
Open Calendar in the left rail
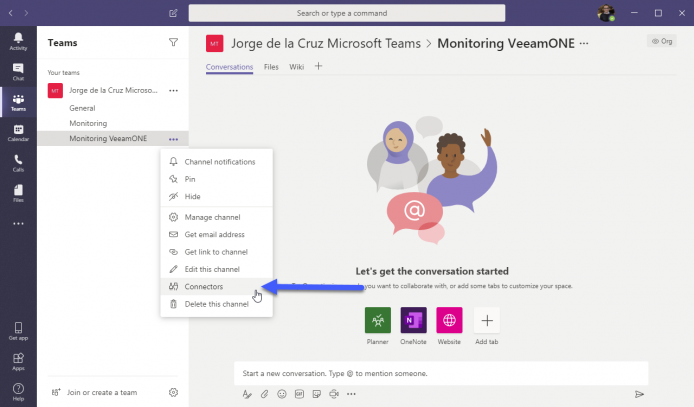[18, 133]
